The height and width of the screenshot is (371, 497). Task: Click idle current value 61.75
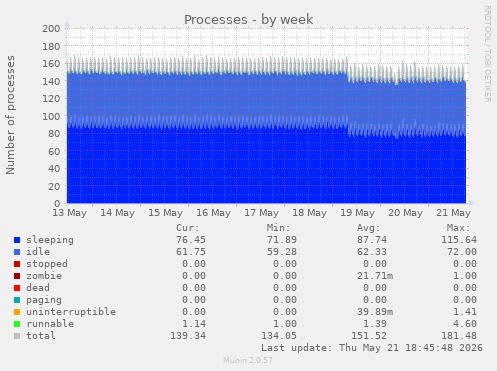pos(191,252)
